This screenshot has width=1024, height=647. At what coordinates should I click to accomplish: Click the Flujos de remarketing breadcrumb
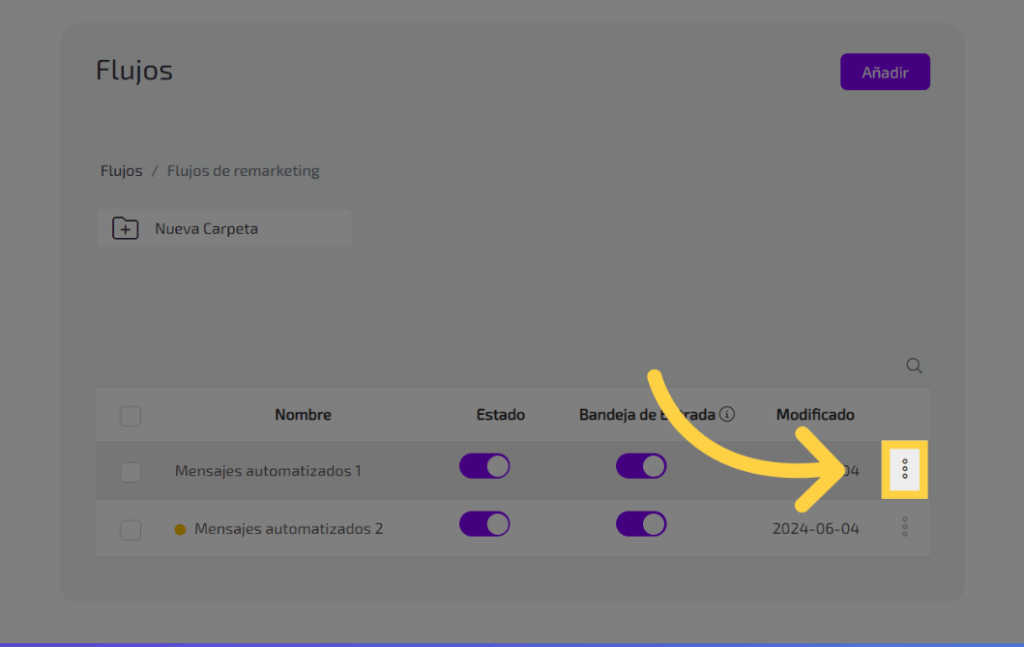click(243, 171)
